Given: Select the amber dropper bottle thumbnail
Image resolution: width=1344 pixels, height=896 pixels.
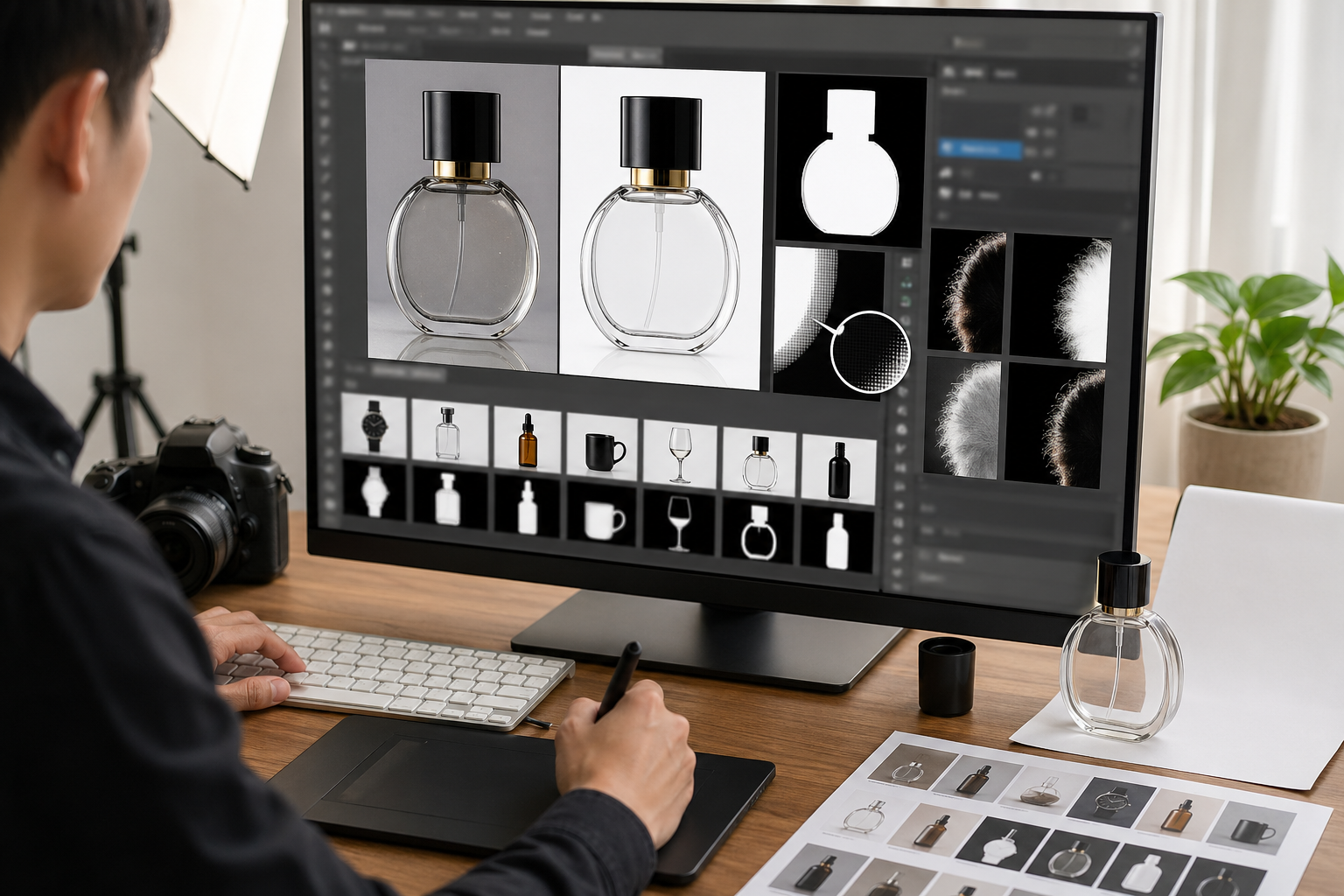Looking at the screenshot, I should 527,439.
